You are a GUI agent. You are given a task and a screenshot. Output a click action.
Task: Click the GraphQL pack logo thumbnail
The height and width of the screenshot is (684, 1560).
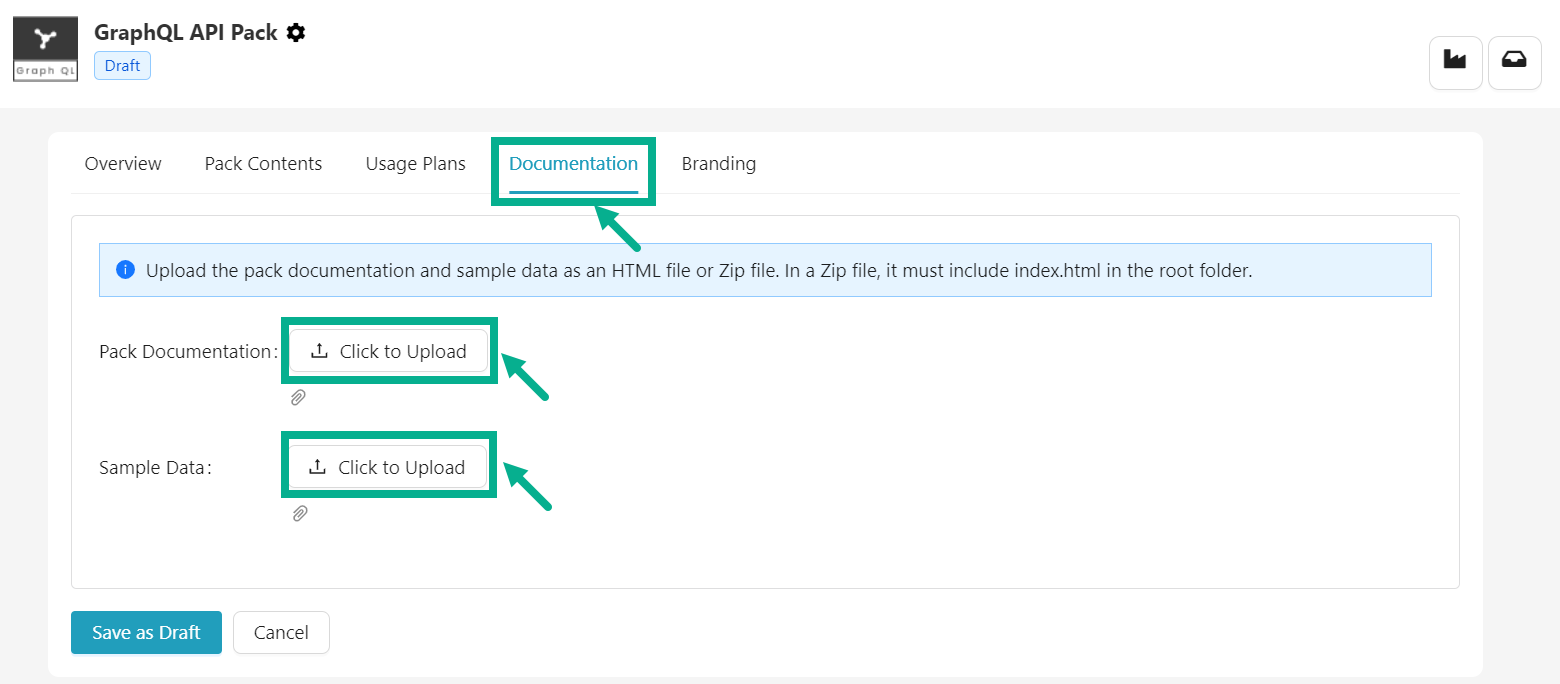point(45,47)
